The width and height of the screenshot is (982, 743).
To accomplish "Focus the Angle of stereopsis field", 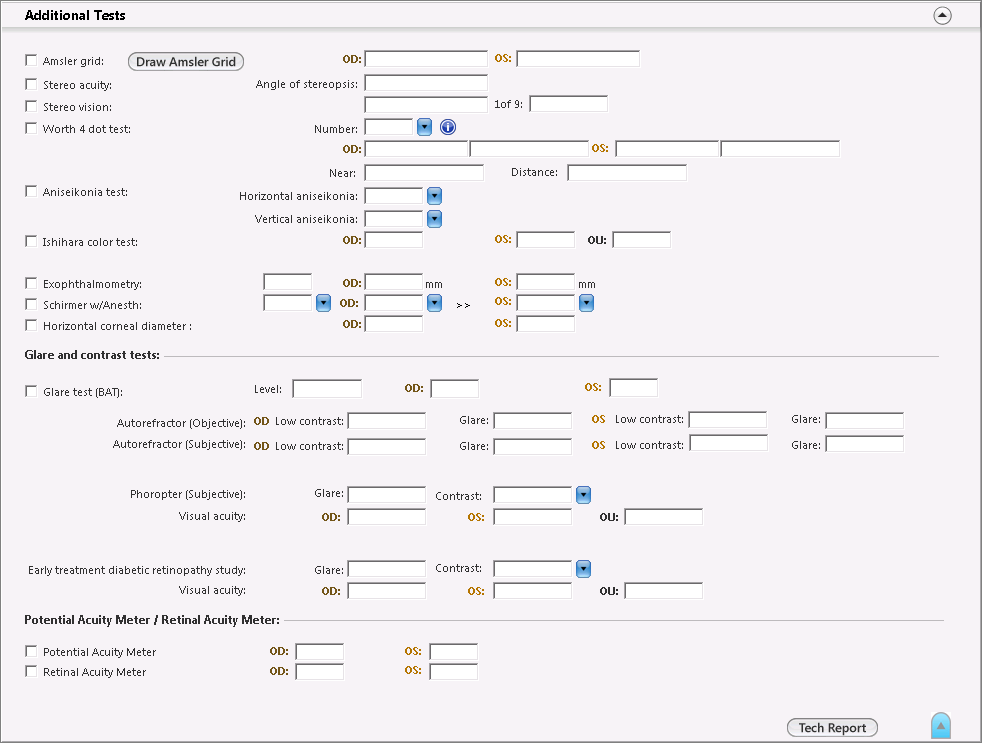I will [x=426, y=83].
